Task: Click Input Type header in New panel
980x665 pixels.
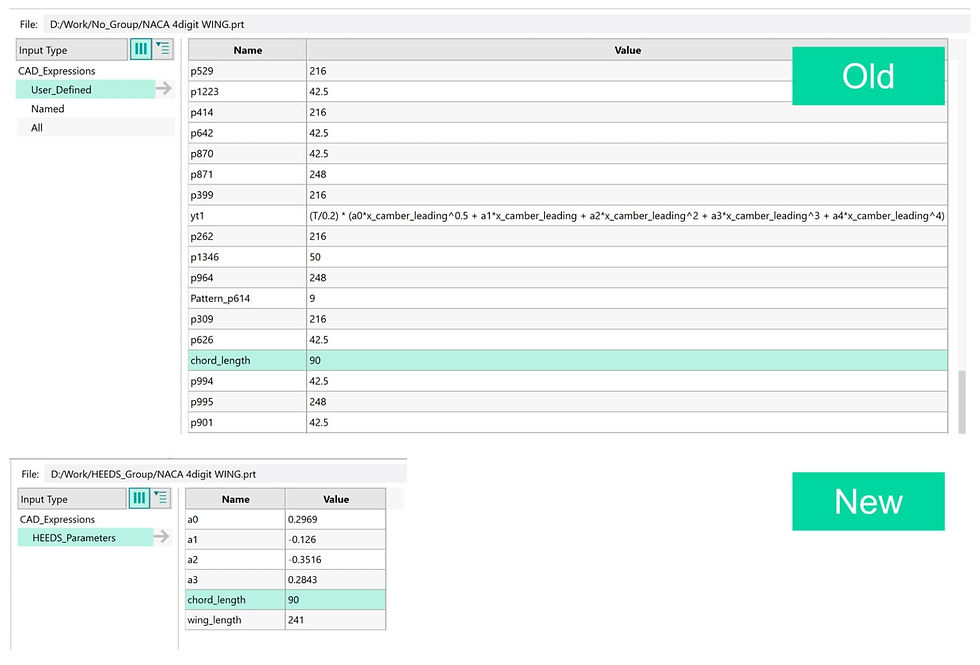Action: pyautogui.click(x=72, y=499)
